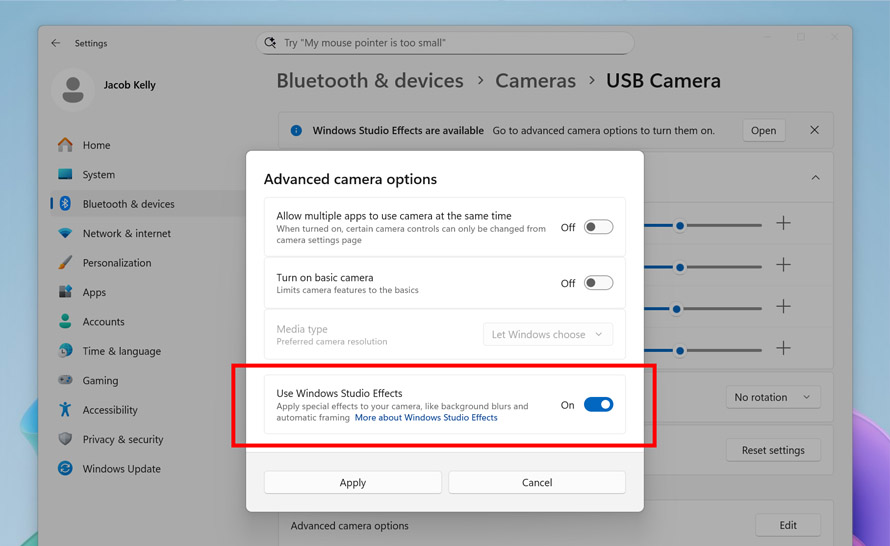Click the Privacy shield icon

point(65,439)
